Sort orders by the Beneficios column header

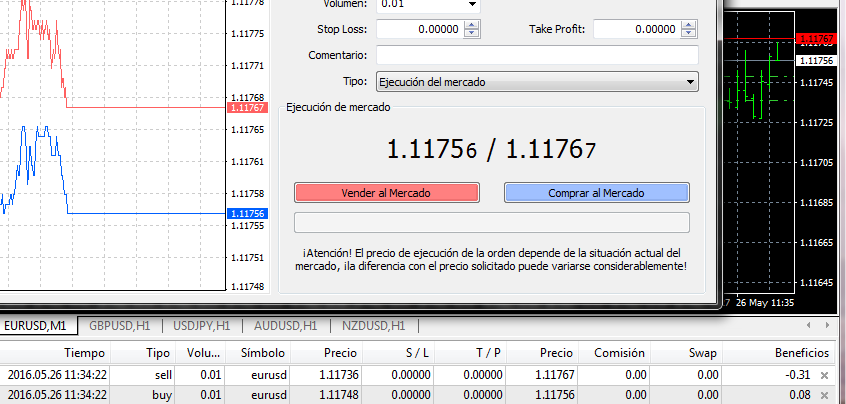[x=801, y=353]
